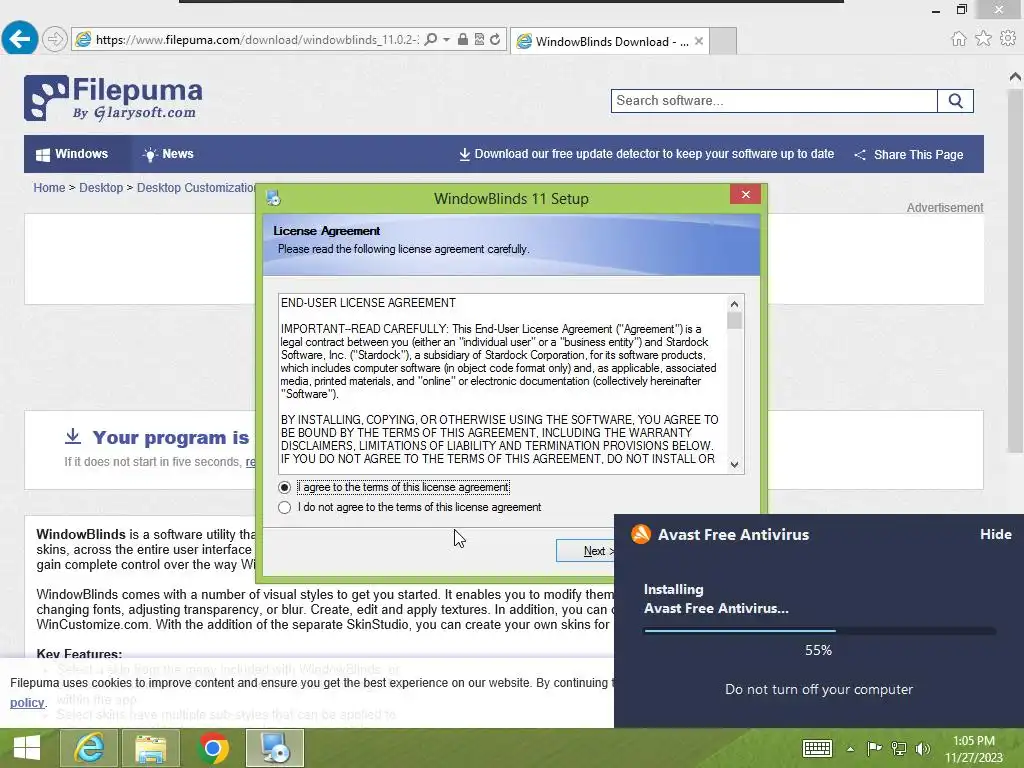The height and width of the screenshot is (768, 1024).
Task: Show hidden tray icons arrow
Action: click(850, 748)
